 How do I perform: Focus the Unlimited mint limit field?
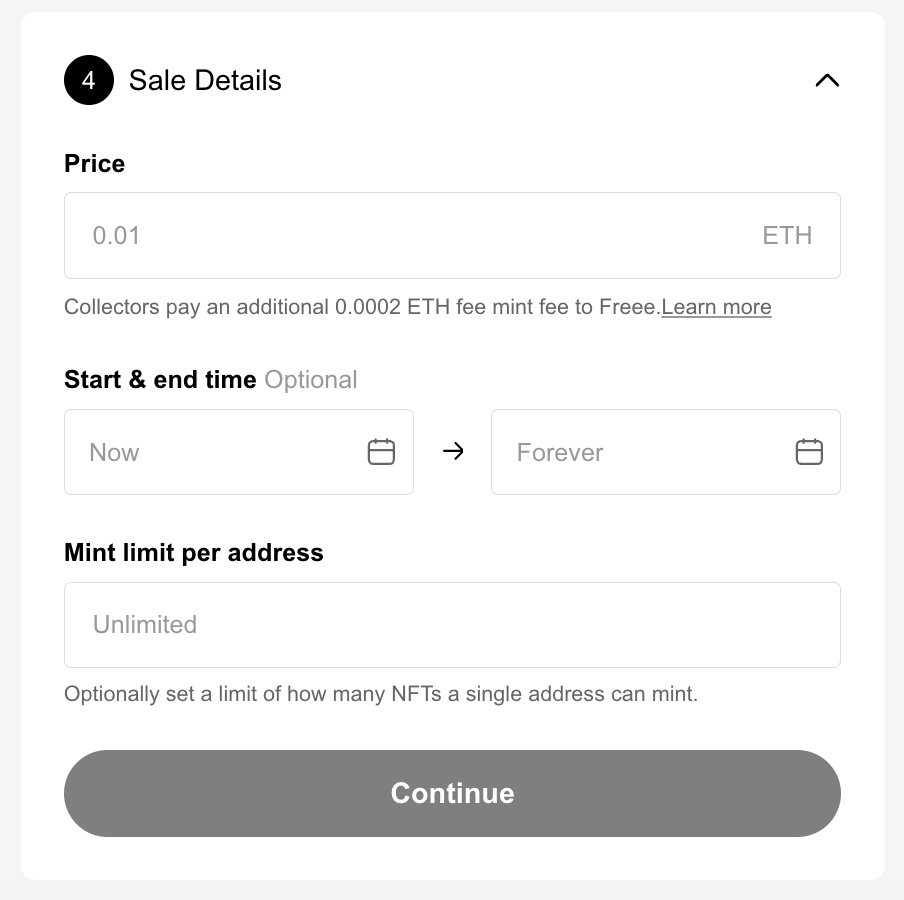[x=452, y=625]
